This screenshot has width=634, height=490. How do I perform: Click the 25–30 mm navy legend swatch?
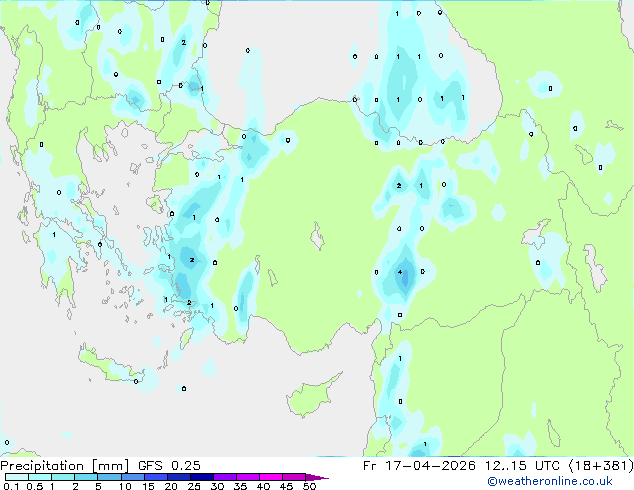point(202,477)
